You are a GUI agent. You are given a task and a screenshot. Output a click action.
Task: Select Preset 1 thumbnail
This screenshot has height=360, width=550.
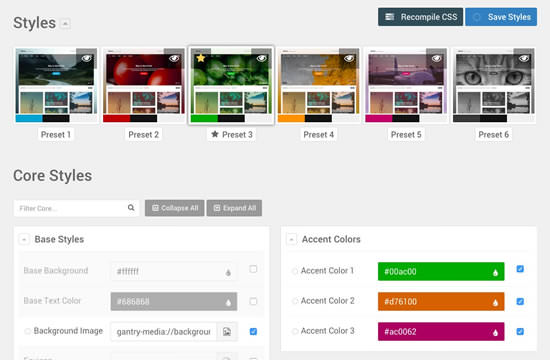click(x=56, y=85)
